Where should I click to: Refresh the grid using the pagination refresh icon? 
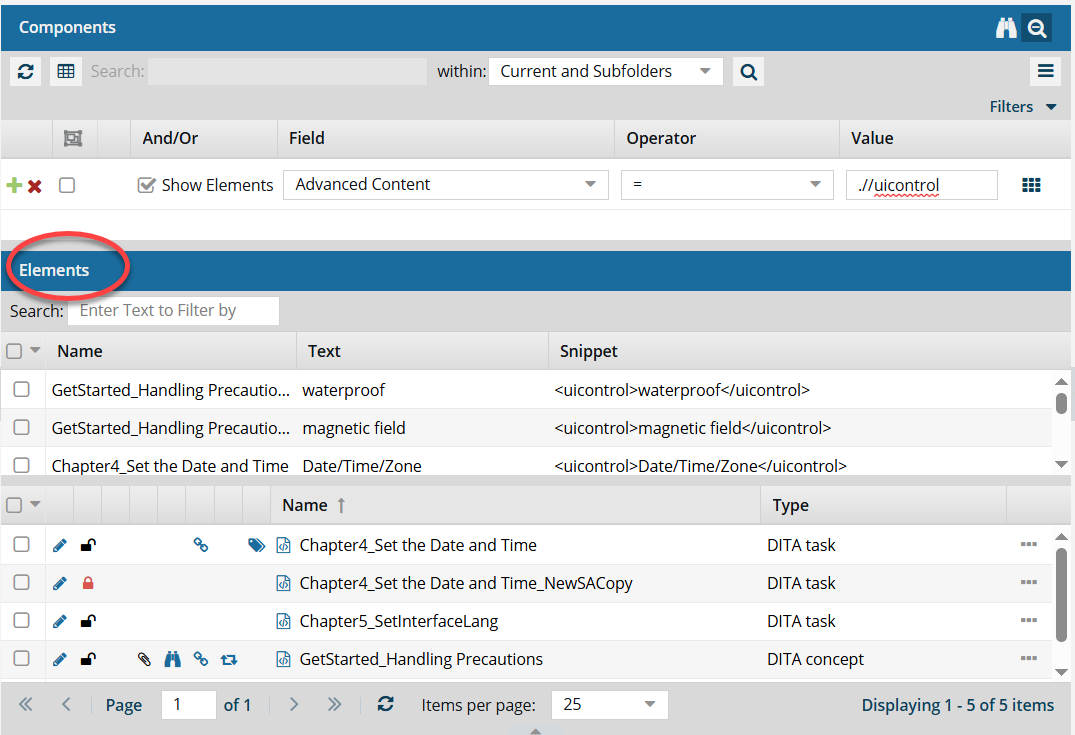pos(385,704)
